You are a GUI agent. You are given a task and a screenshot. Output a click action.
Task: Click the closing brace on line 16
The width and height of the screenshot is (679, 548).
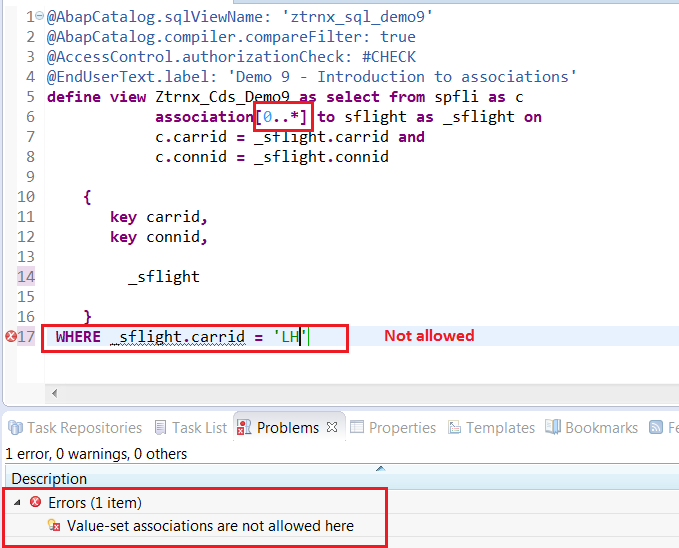pyautogui.click(x=87, y=317)
